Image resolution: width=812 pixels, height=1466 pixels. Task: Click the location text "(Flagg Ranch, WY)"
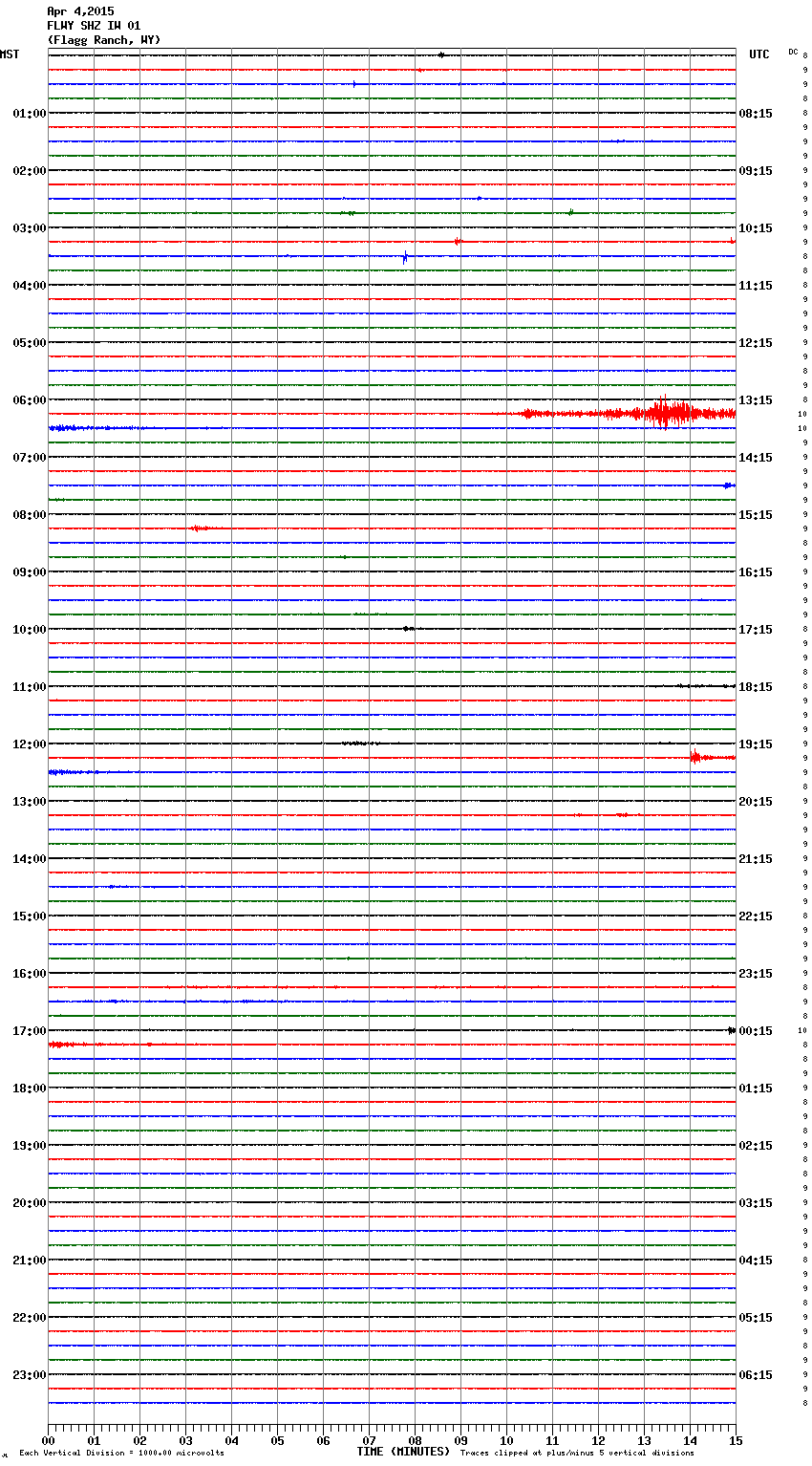(x=104, y=40)
